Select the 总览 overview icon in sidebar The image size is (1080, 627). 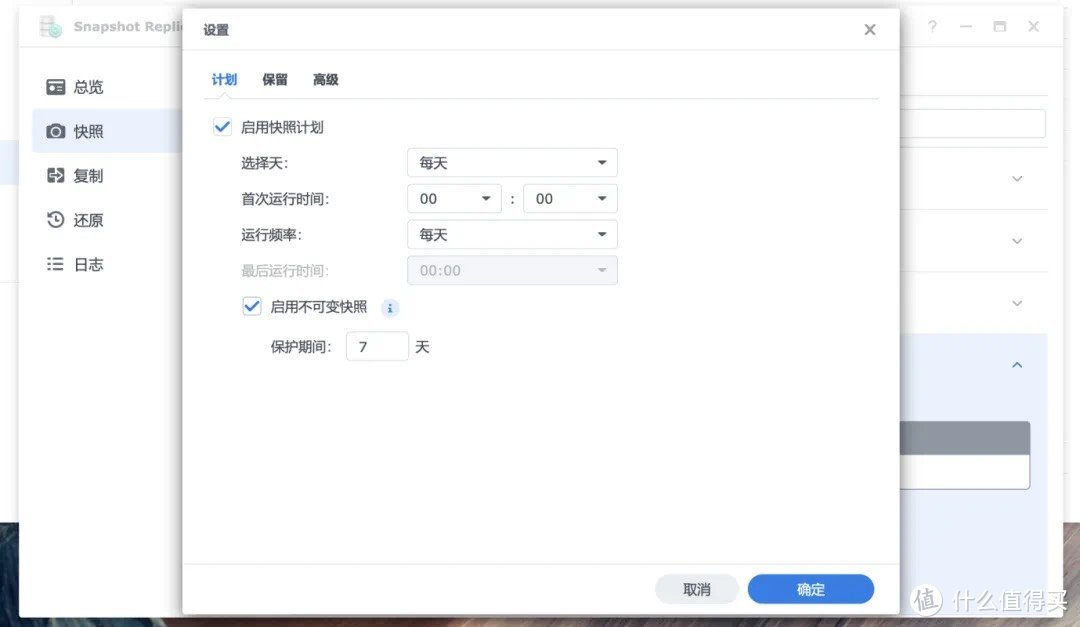(57, 87)
